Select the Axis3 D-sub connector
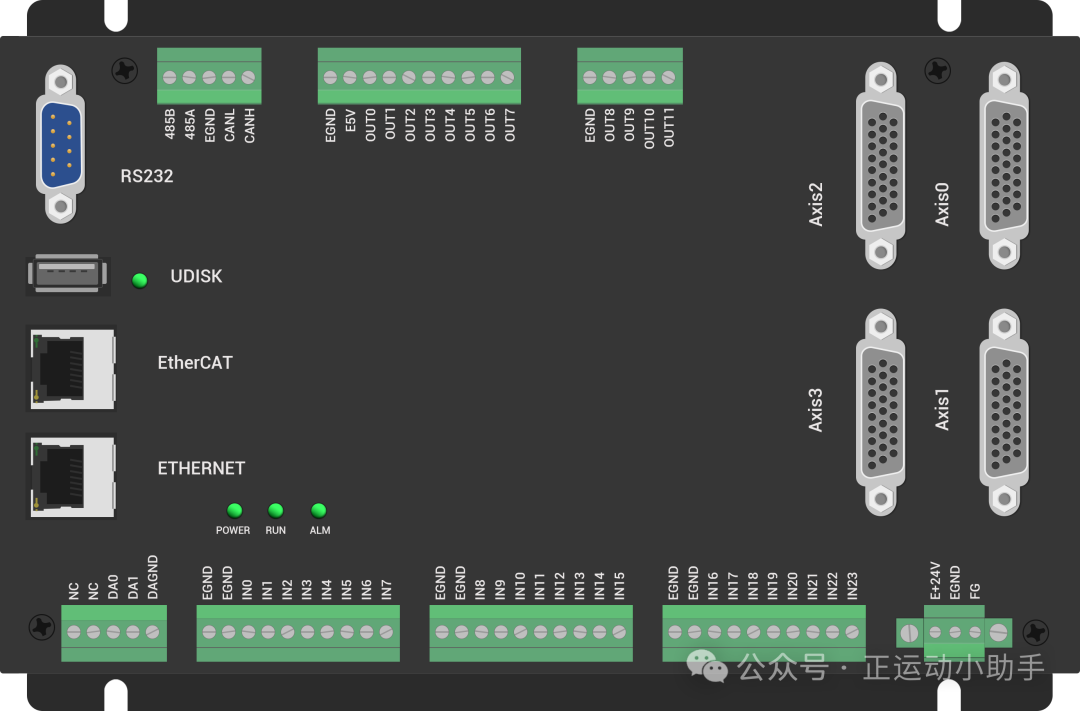This screenshot has width=1080, height=711. [880, 412]
